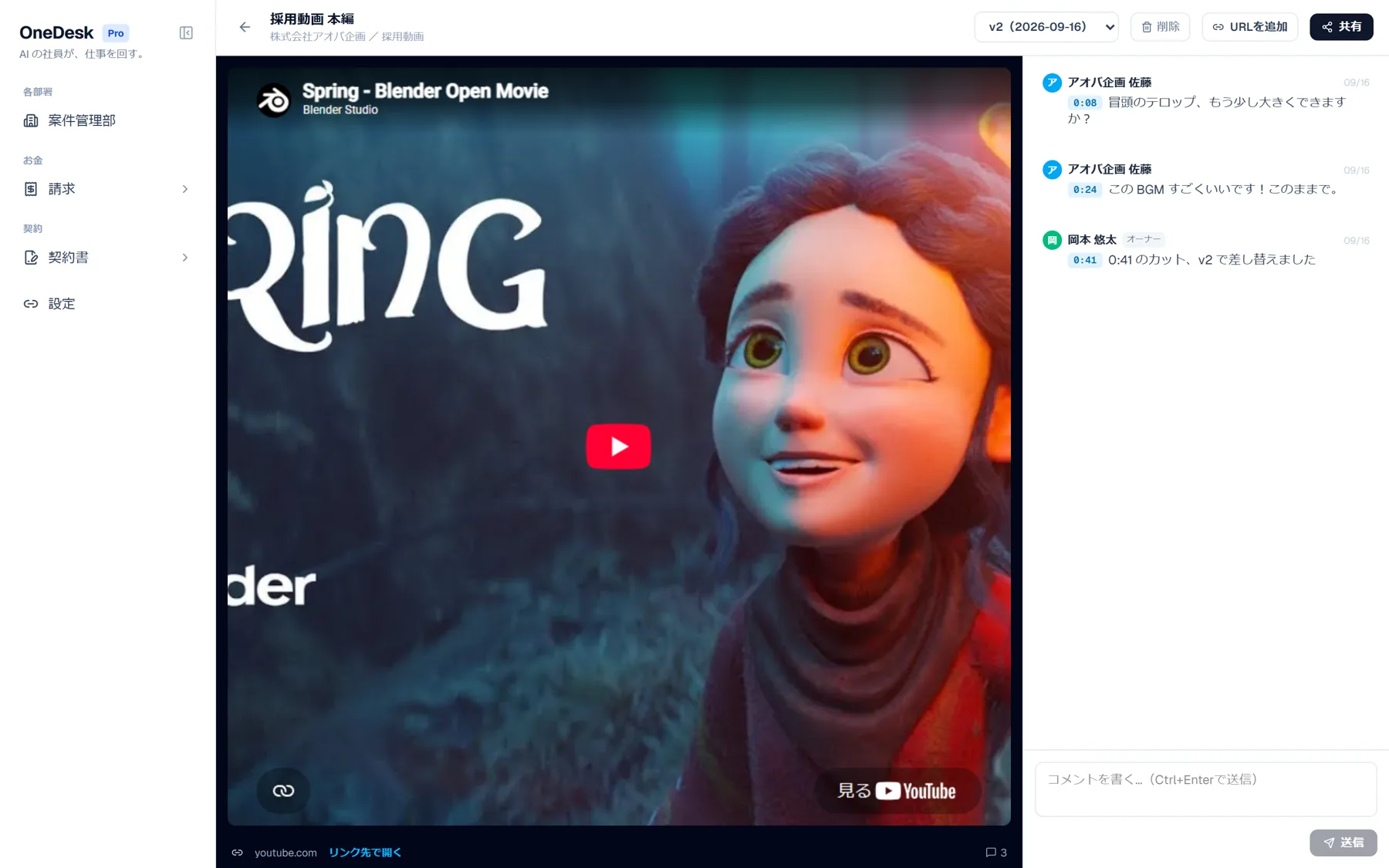Open the 請求 sidebar item
1389x868 pixels.
[107, 189]
